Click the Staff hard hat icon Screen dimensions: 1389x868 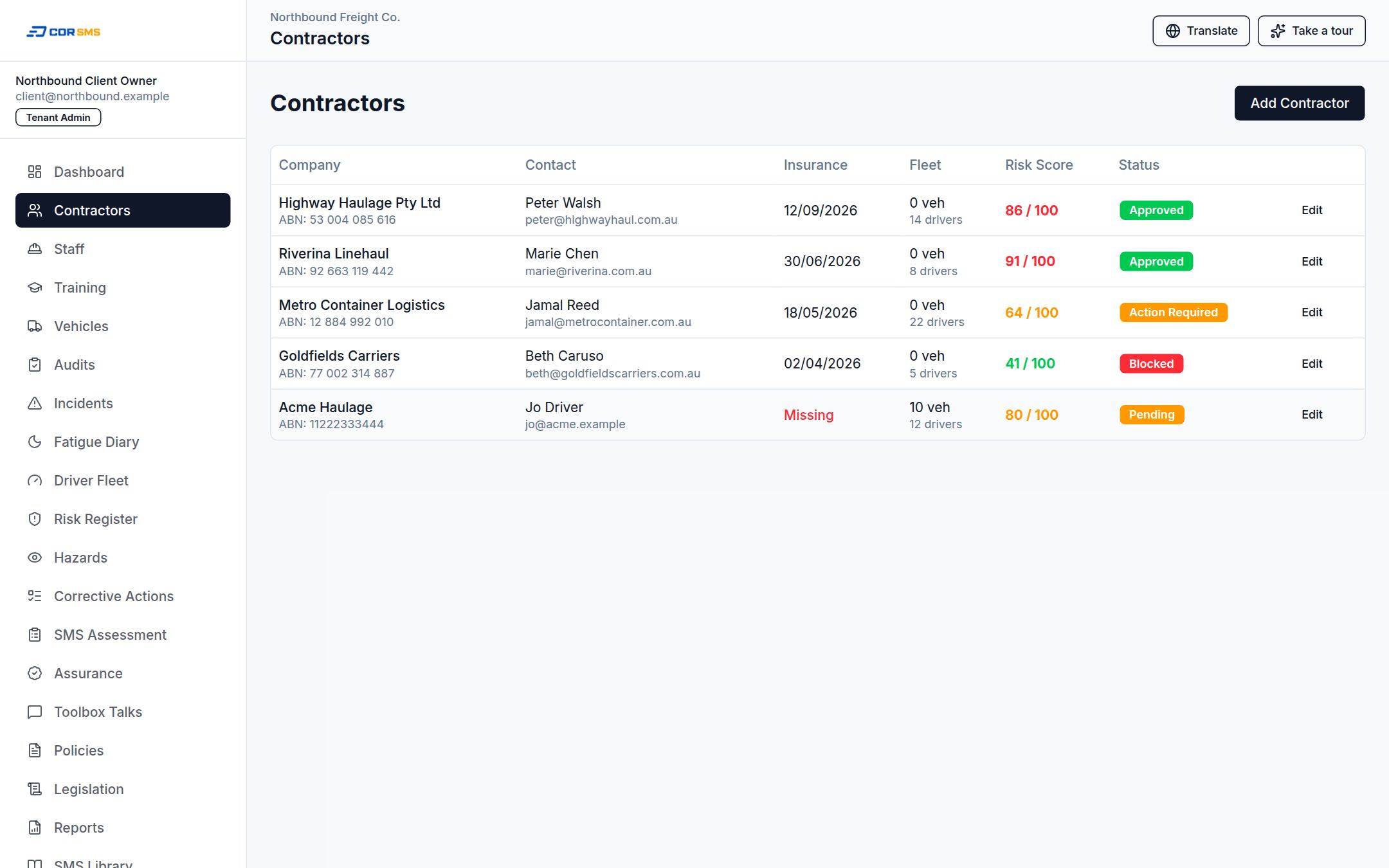click(x=35, y=249)
